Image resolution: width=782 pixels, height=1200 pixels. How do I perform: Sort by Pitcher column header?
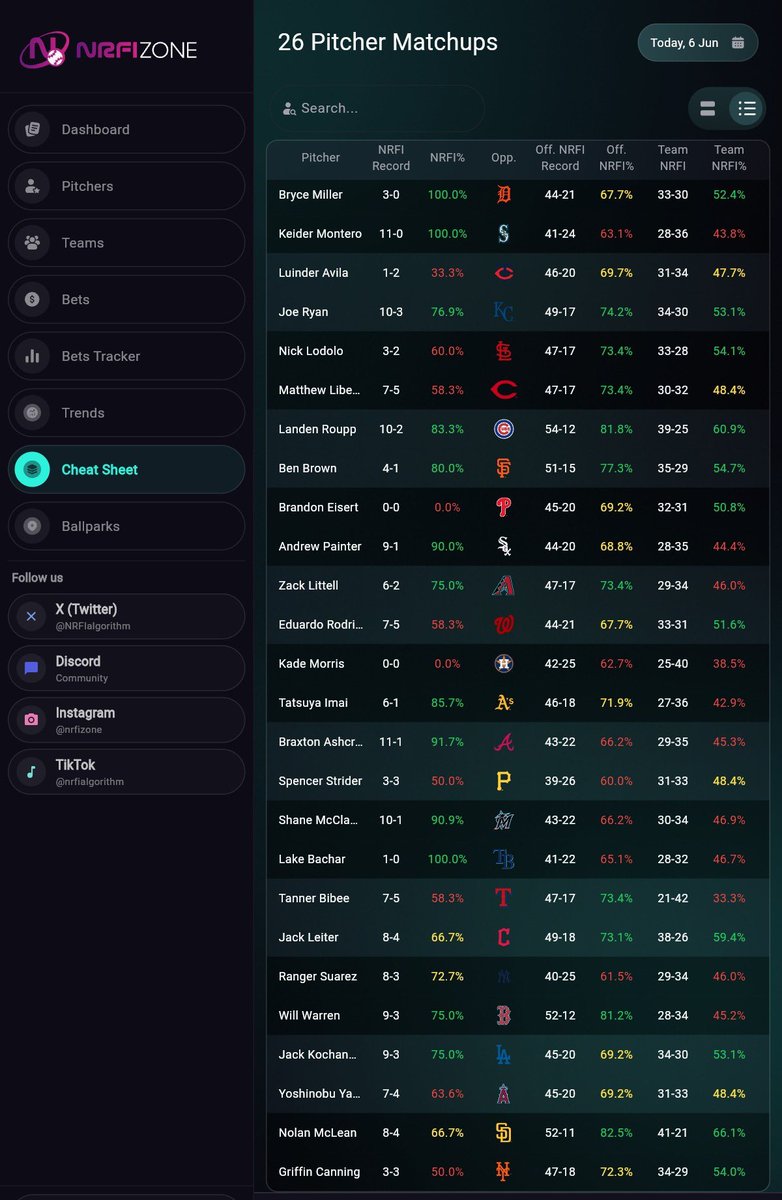pos(320,158)
